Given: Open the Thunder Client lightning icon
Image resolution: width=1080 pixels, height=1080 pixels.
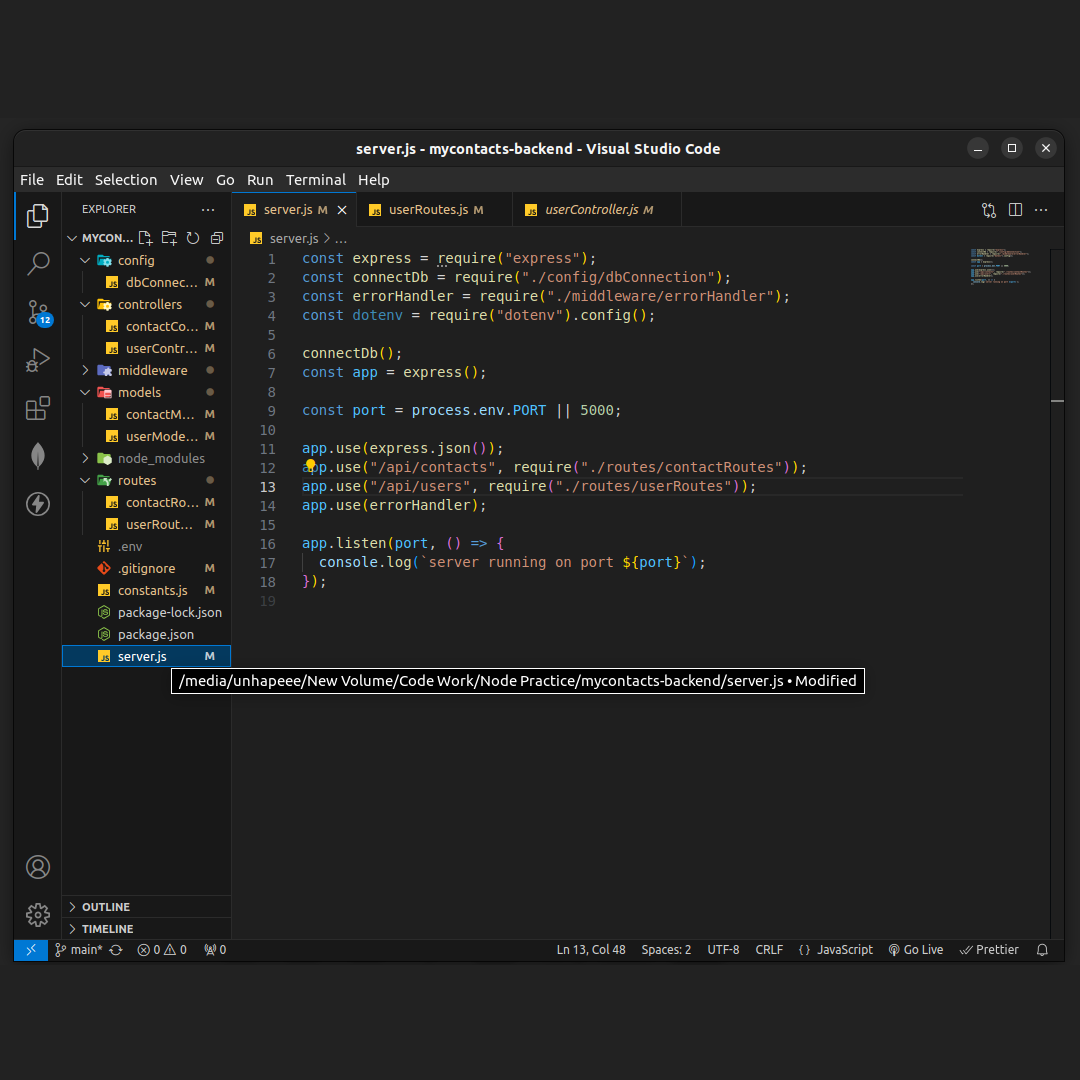Looking at the screenshot, I should [37, 503].
